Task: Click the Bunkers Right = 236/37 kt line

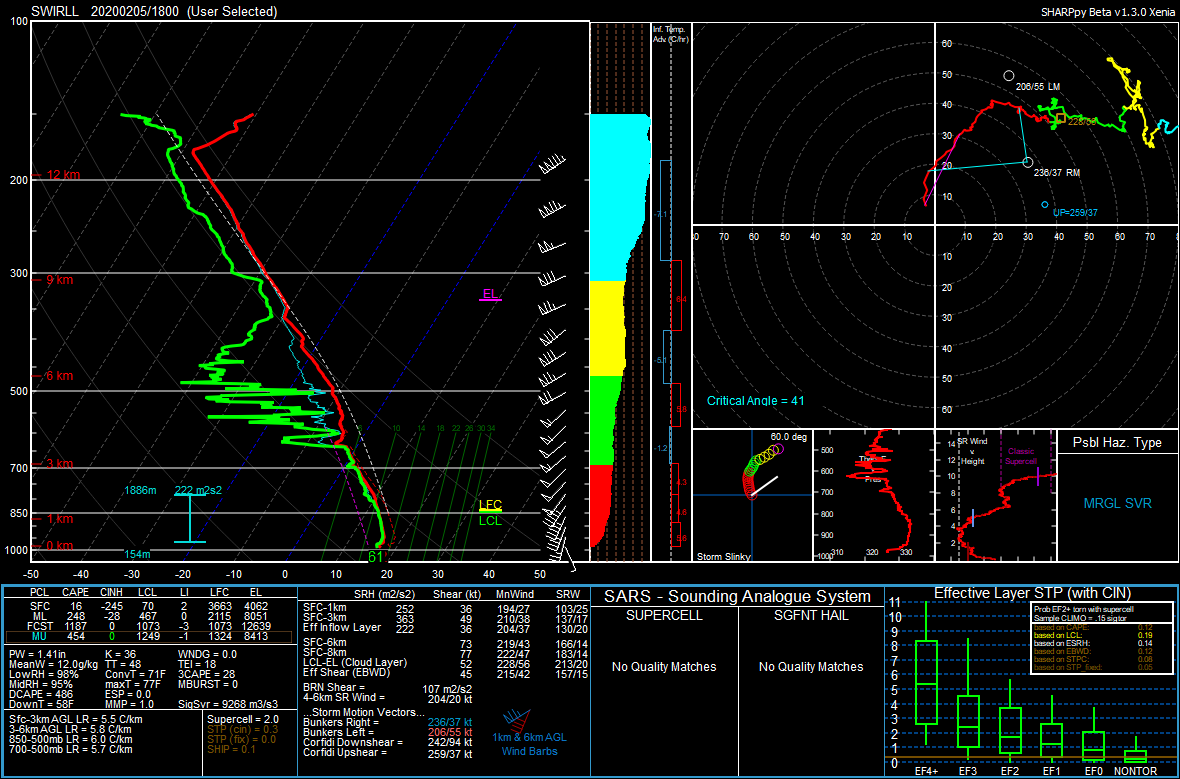Action: [x=388, y=722]
